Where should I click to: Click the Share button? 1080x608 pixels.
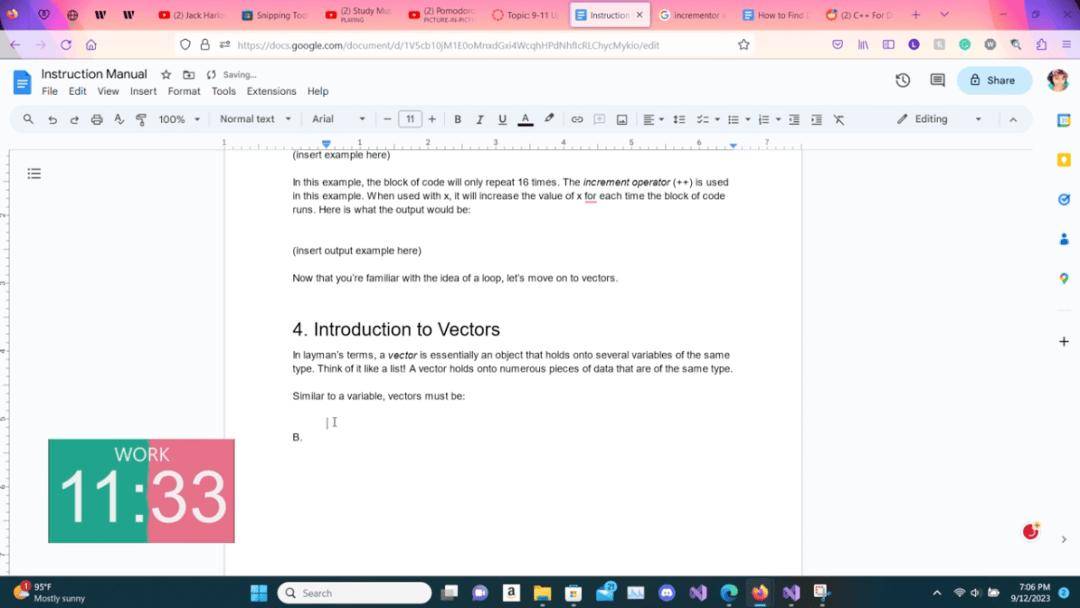pos(993,81)
